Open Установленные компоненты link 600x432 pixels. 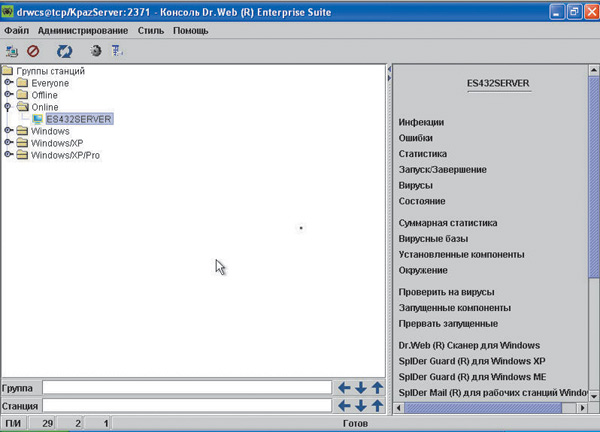point(461,254)
